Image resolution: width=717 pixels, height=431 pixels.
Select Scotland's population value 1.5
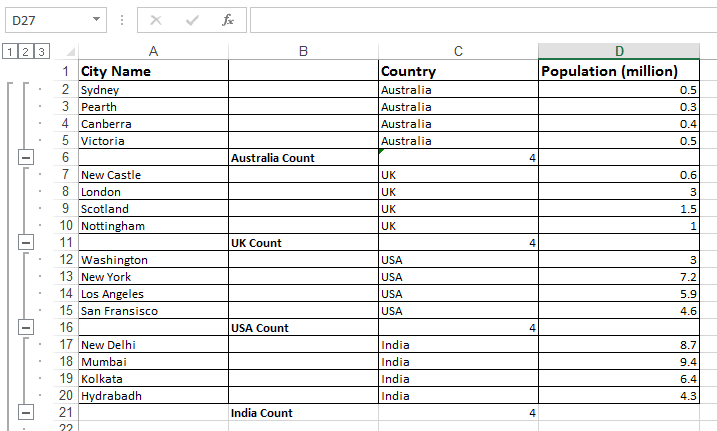pos(619,208)
